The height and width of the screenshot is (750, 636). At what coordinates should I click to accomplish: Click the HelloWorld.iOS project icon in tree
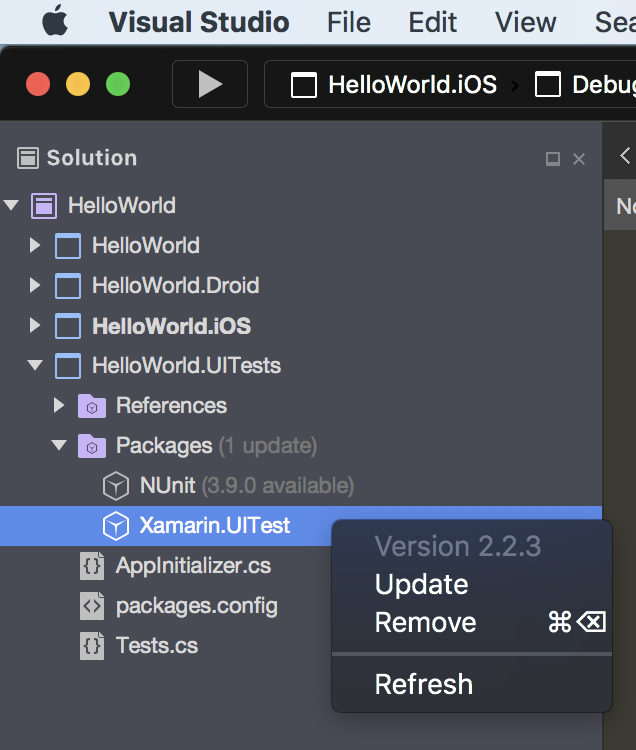tap(68, 326)
